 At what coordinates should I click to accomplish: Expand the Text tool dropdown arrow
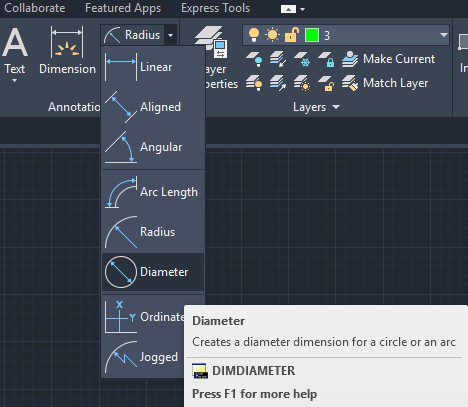pos(15,80)
